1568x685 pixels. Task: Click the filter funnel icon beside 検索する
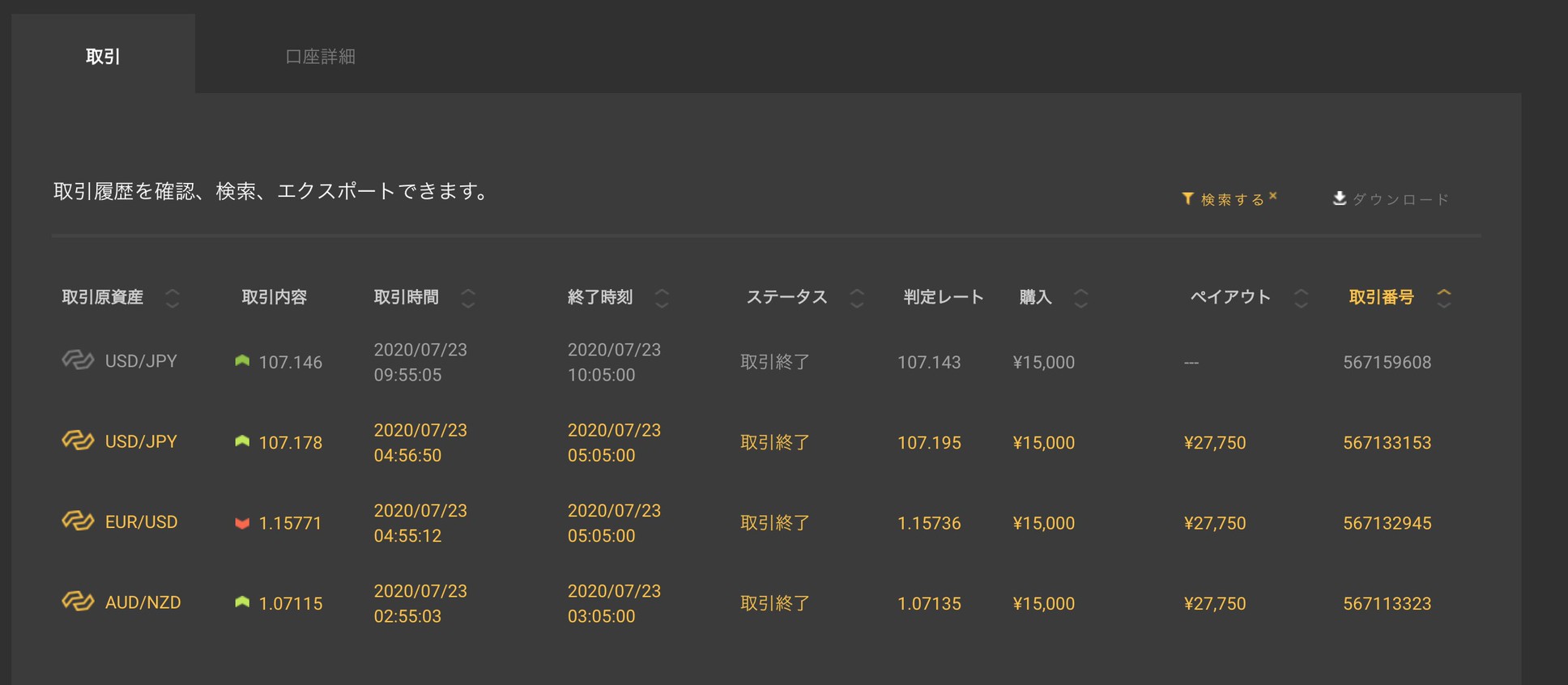(1187, 198)
